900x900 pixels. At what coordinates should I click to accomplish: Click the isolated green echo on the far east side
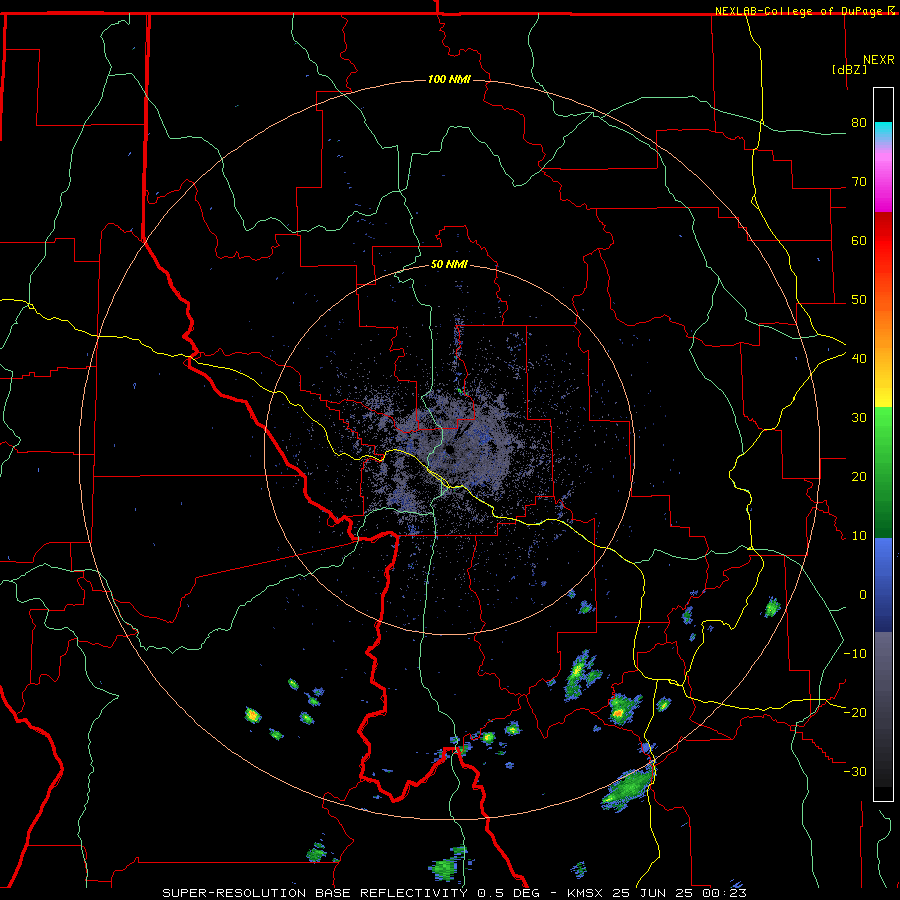772,607
